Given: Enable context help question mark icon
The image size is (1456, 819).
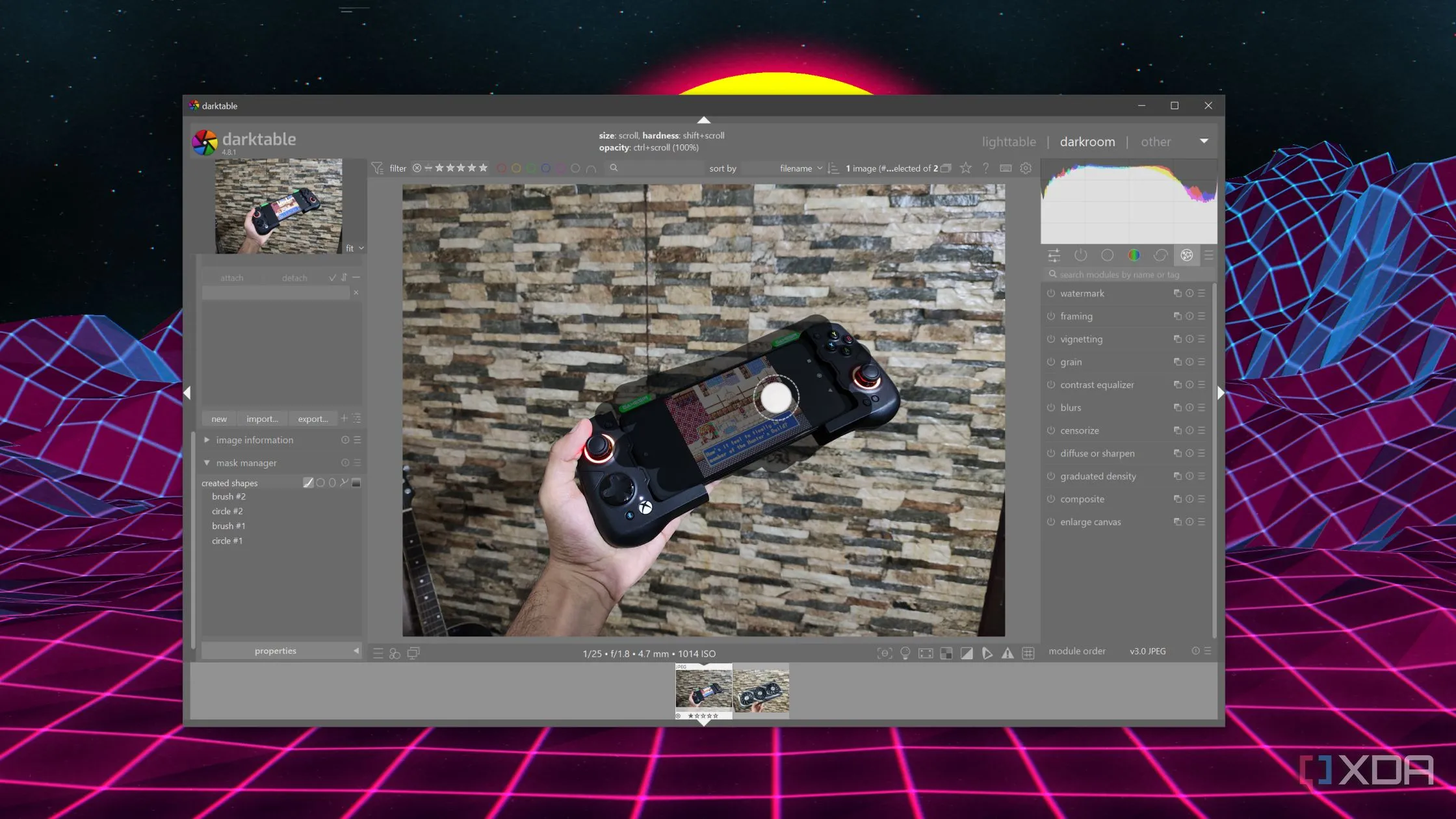Looking at the screenshot, I should pyautogui.click(x=986, y=168).
